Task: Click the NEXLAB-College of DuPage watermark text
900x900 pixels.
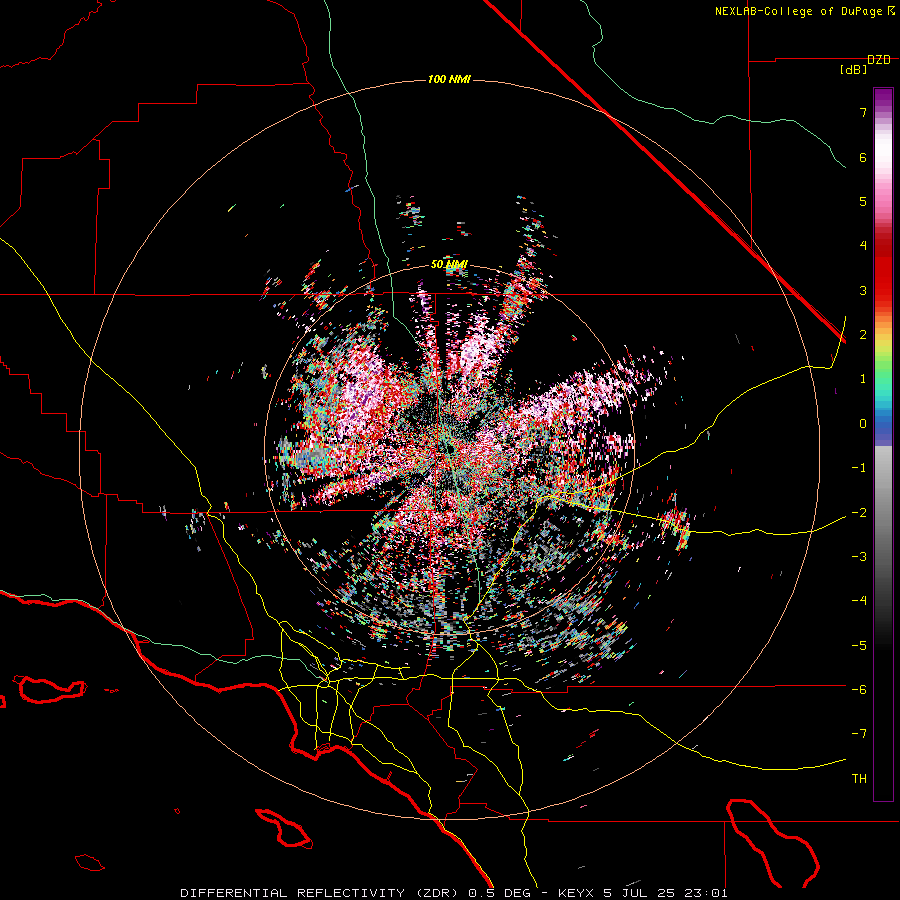Action: [x=804, y=11]
